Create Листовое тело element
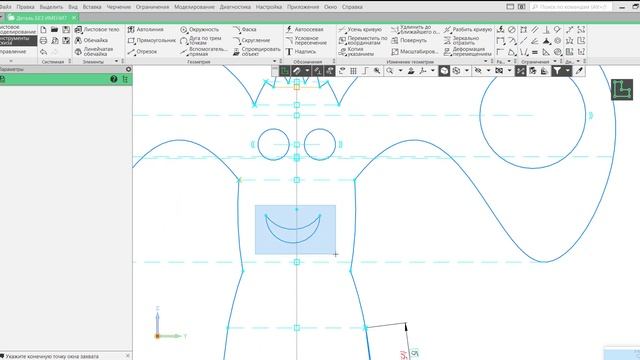This screenshot has width=640, height=360. tap(97, 29)
